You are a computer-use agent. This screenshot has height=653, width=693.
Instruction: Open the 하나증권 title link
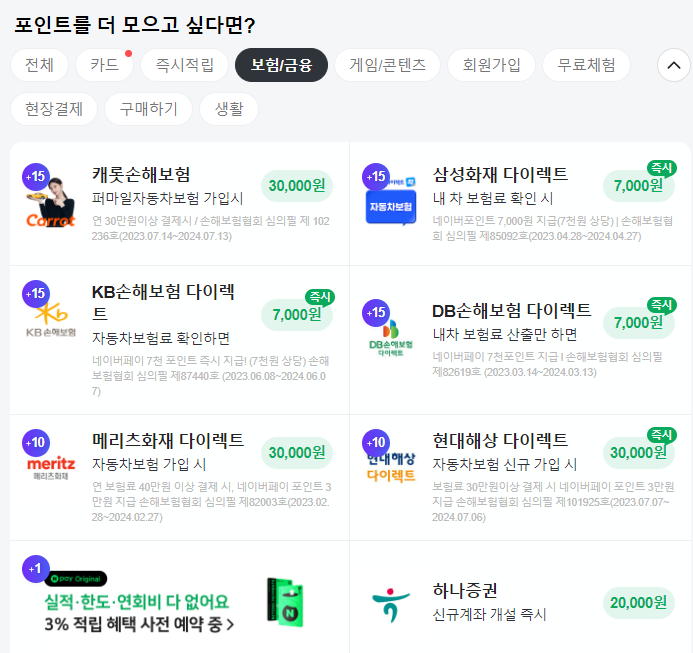point(465,591)
